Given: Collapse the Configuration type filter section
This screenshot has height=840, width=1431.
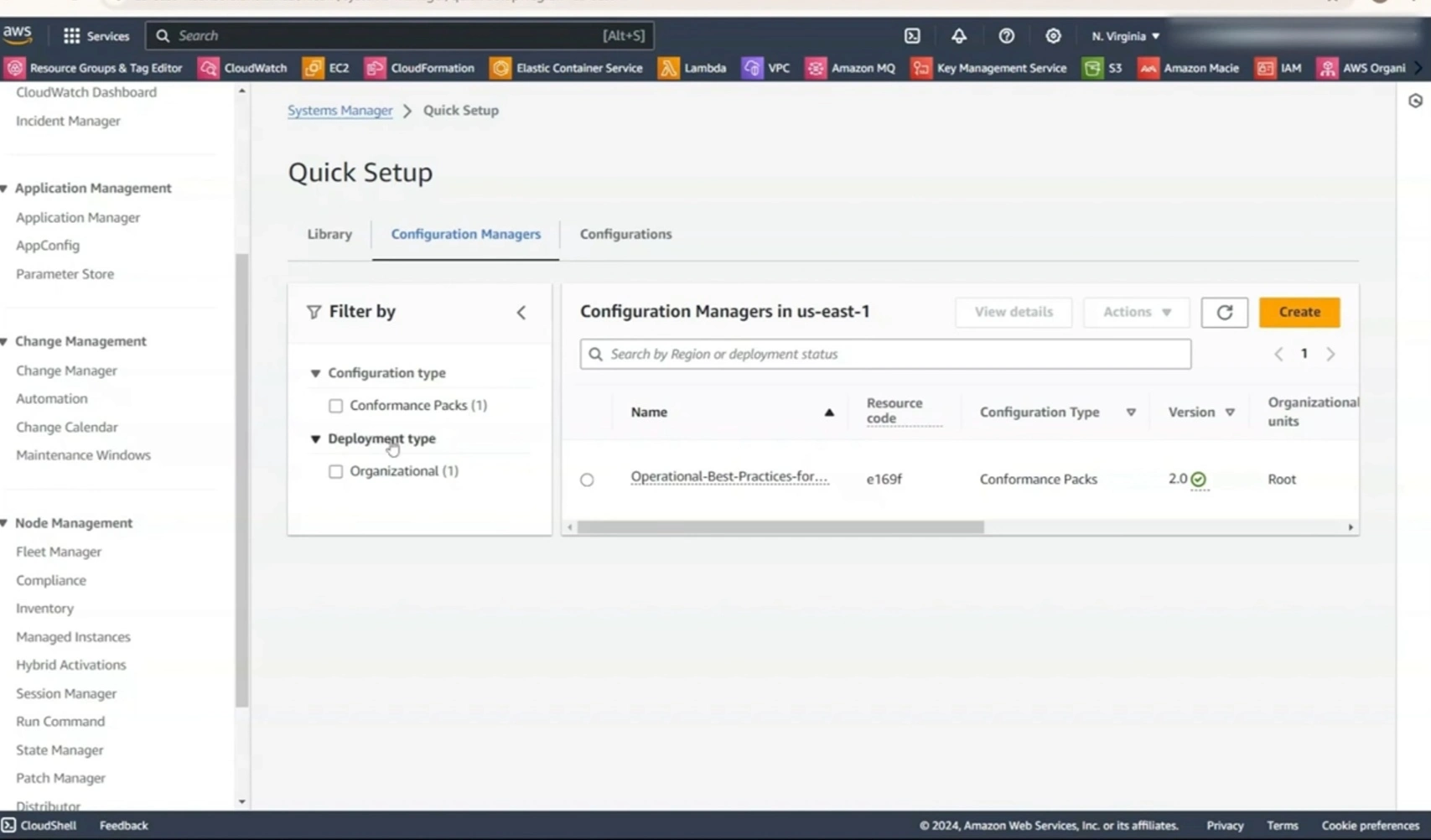Looking at the screenshot, I should point(316,373).
